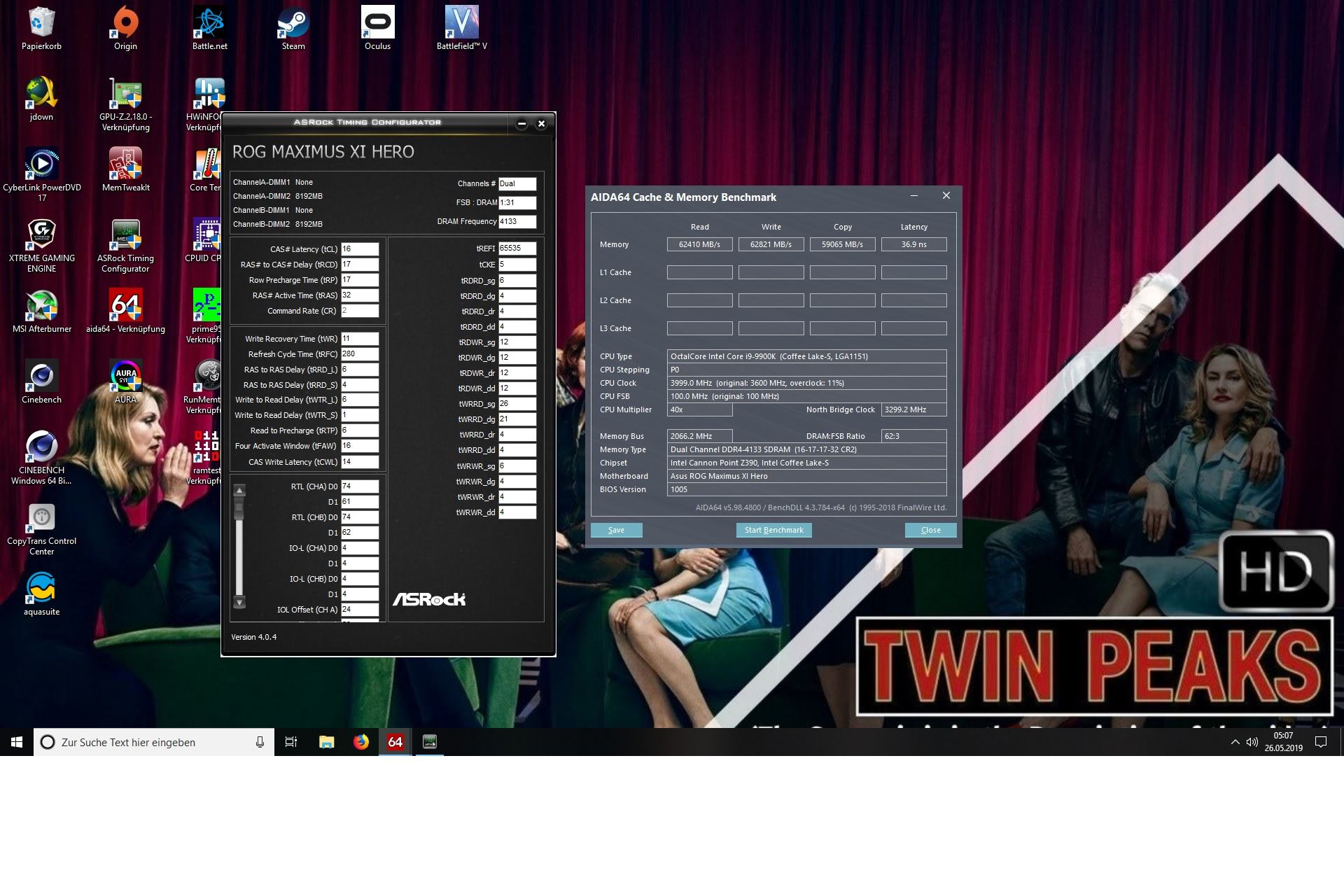Open CopyTrans Control Center icon
This screenshot has width=1344, height=896.
(x=42, y=528)
